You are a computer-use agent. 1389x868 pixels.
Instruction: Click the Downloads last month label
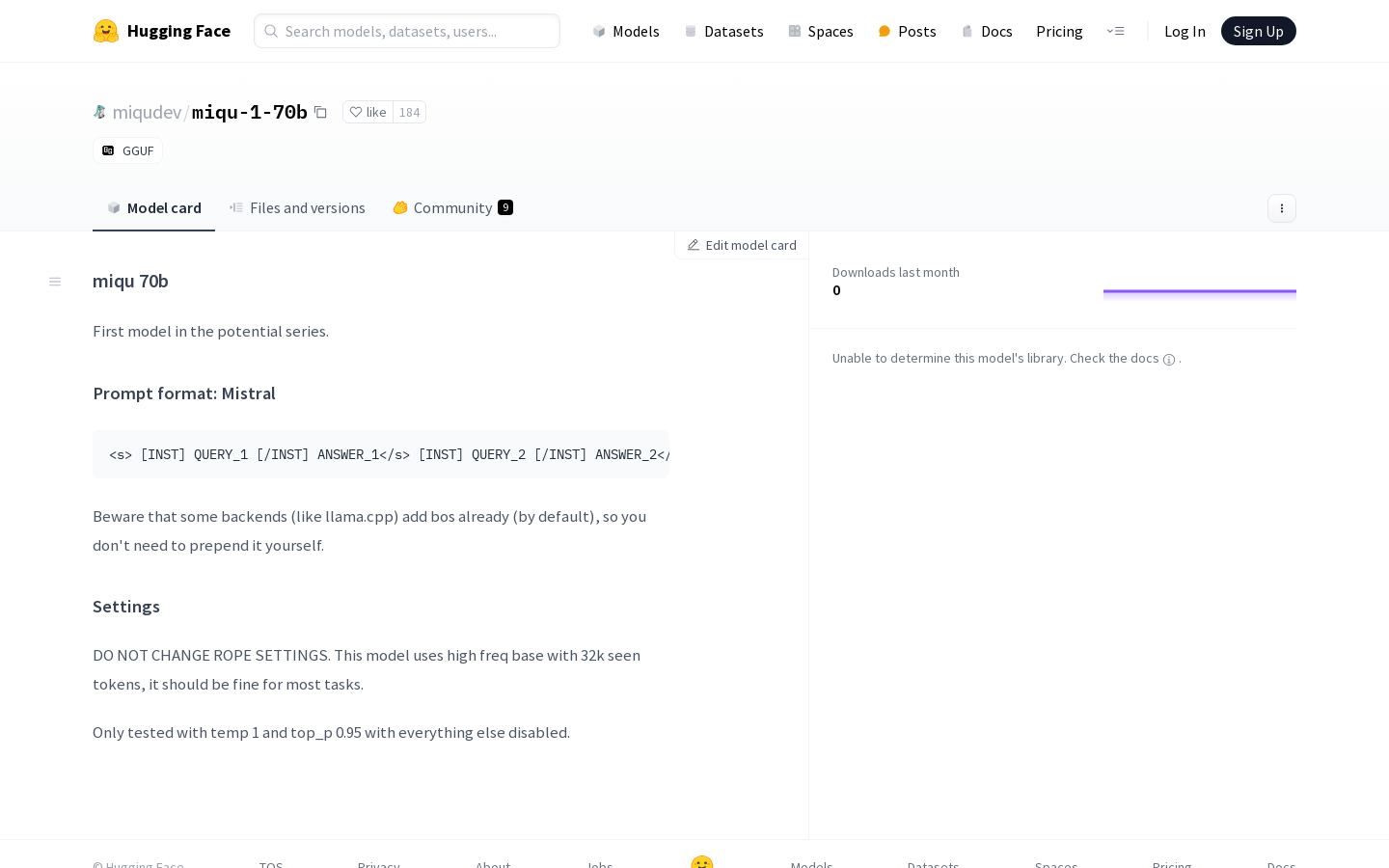tap(896, 272)
